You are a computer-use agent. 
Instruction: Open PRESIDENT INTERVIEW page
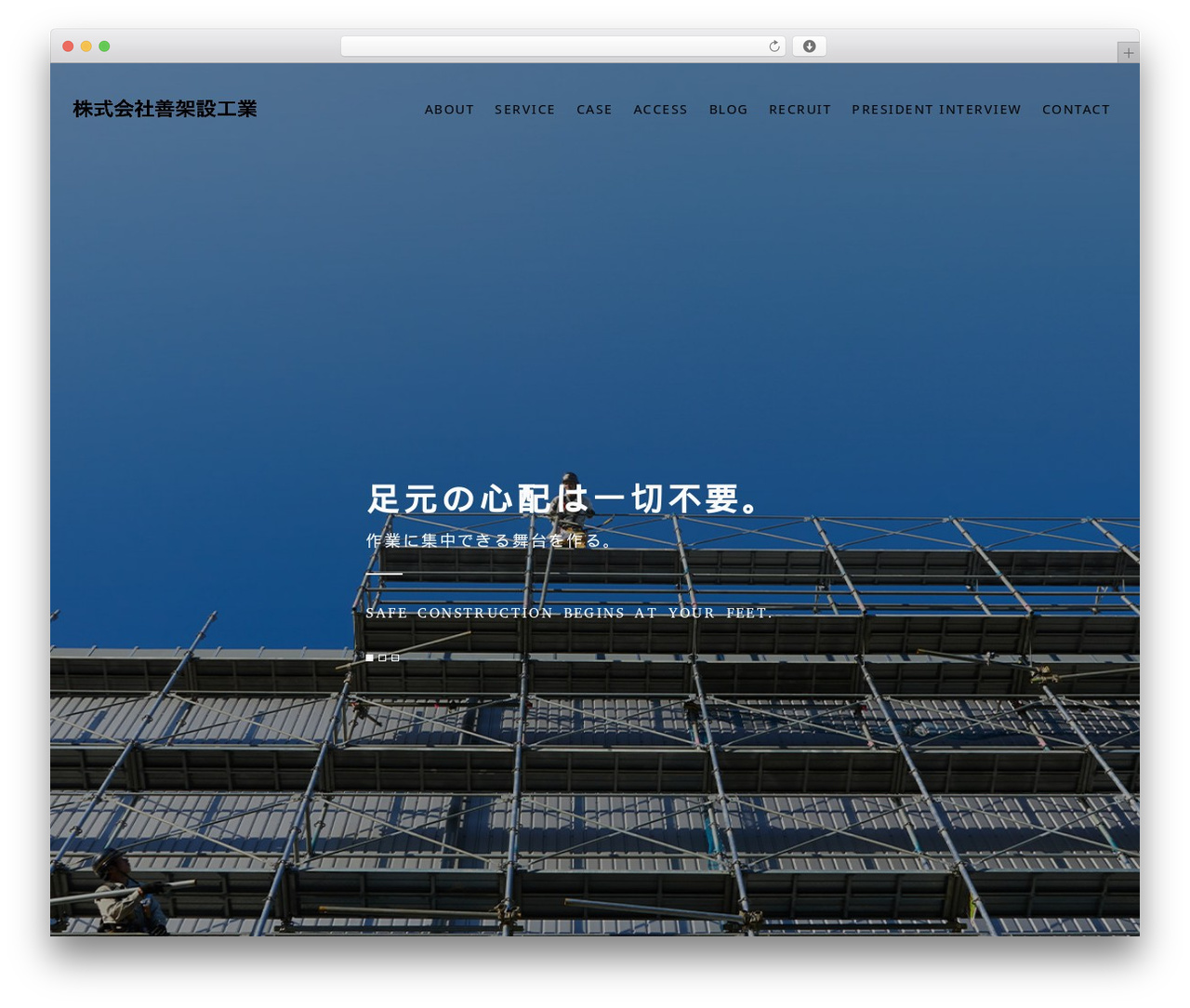coord(936,110)
